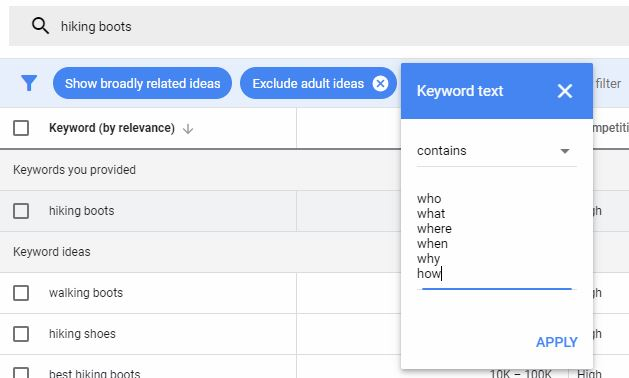Open the contains match-type dropdown
The image size is (629, 378).
point(497,151)
